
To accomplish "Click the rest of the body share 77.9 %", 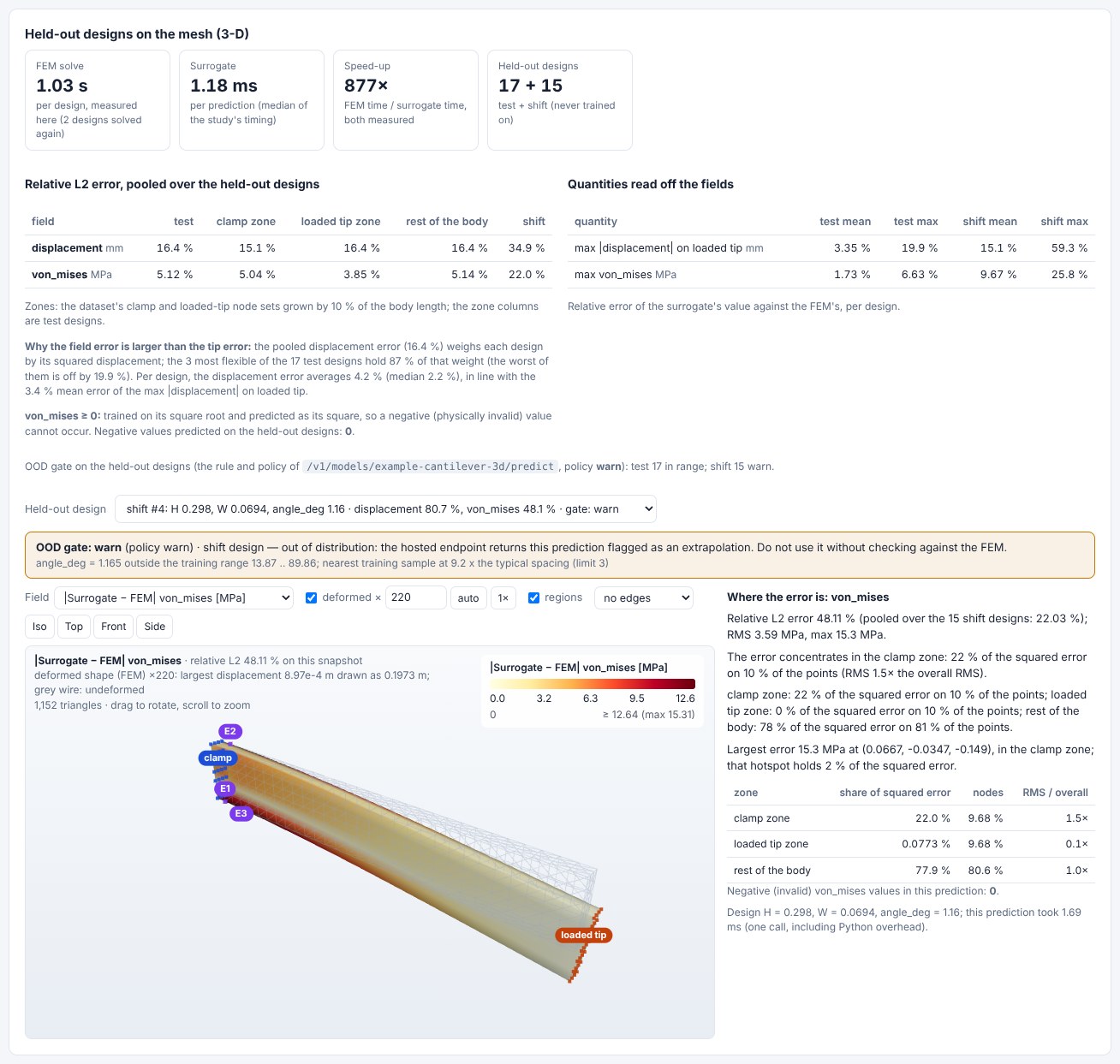I will pos(932,871).
